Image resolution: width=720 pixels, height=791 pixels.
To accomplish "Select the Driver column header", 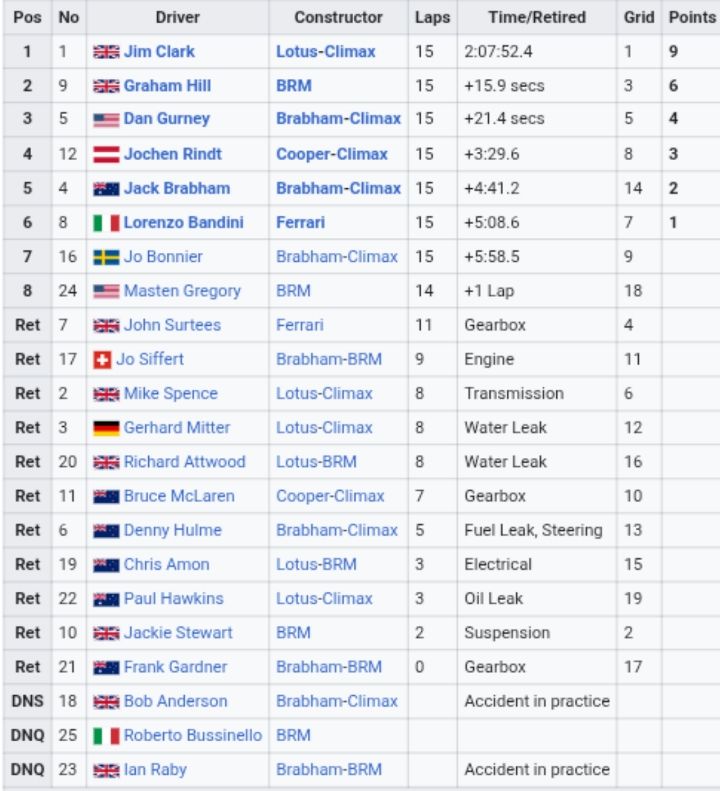I will [178, 18].
